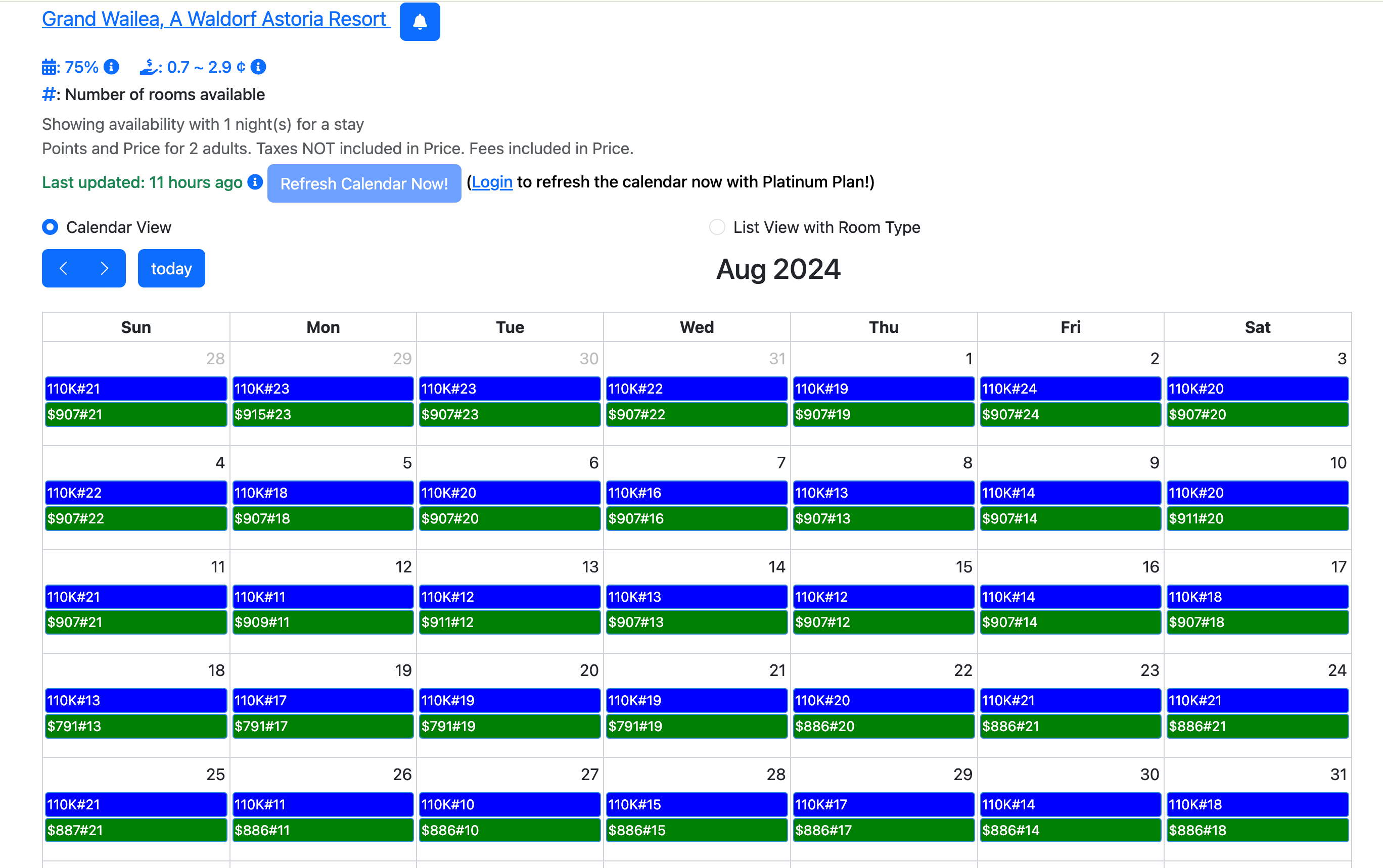Image resolution: width=1383 pixels, height=868 pixels.
Task: Click the calendar availability percentage icon
Action: tap(50, 67)
